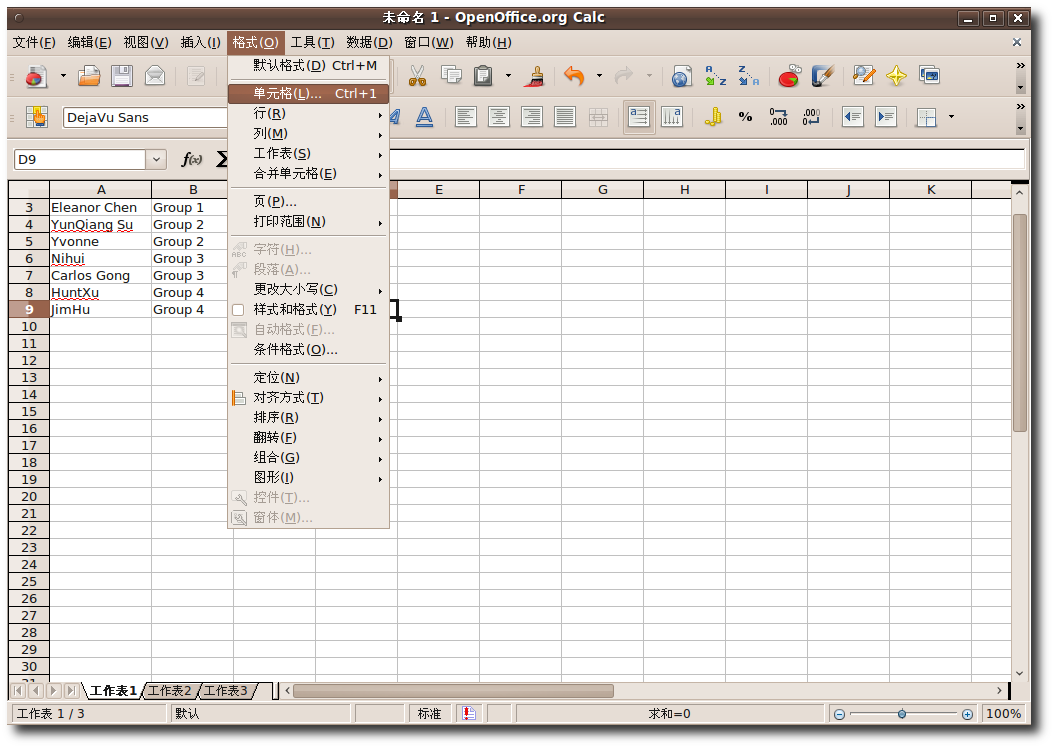
Task: Open 条件格式(O)... menu entry
Action: click(x=309, y=350)
